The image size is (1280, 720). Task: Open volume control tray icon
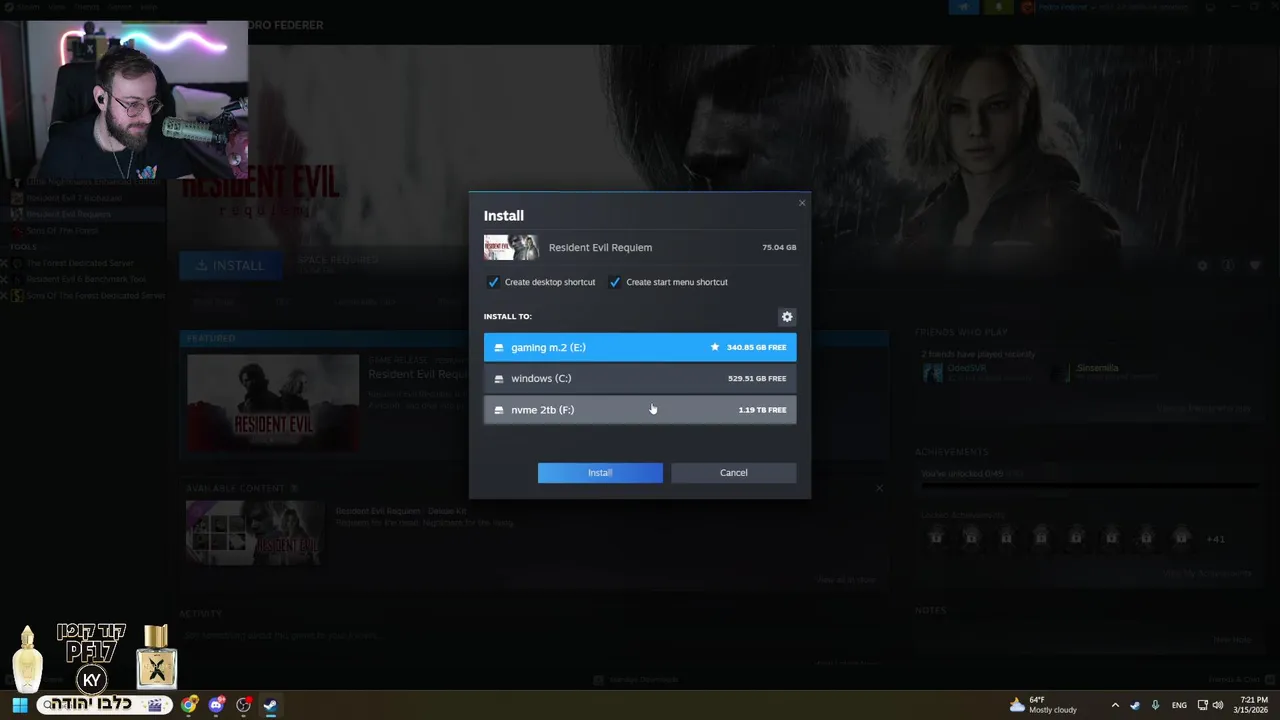tap(1217, 705)
